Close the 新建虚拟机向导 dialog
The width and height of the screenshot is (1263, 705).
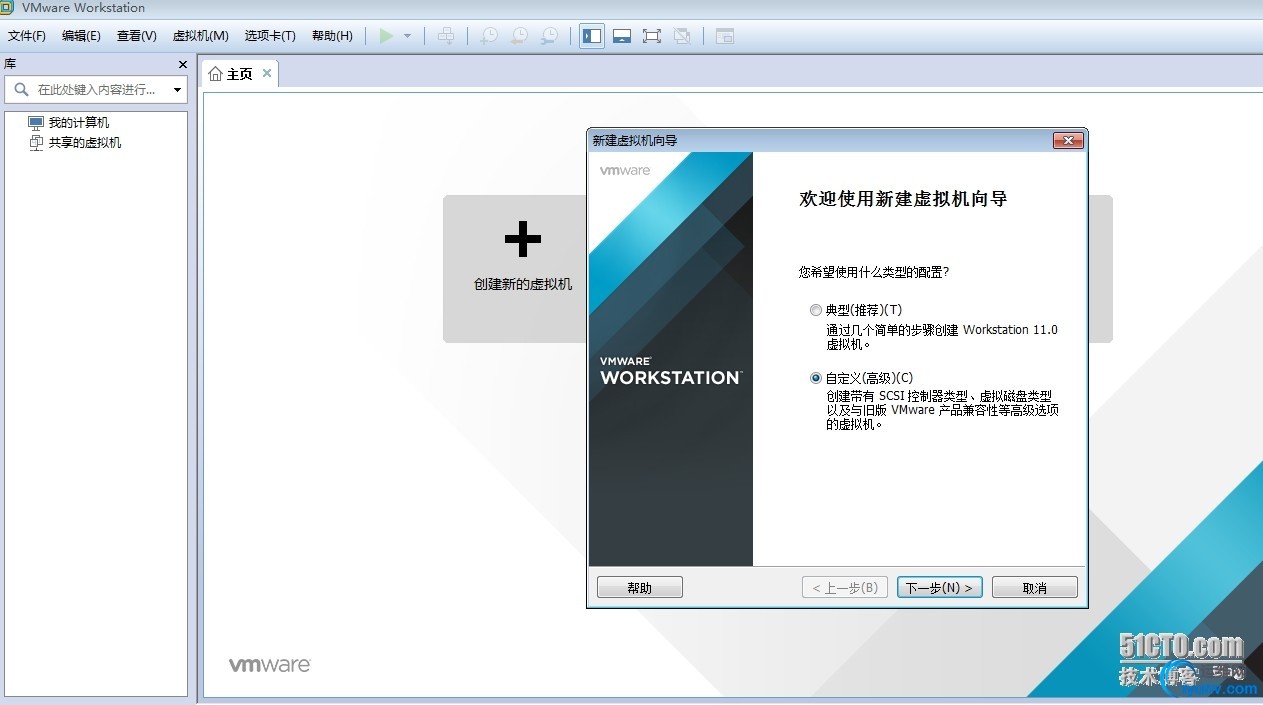pyautogui.click(x=1068, y=141)
